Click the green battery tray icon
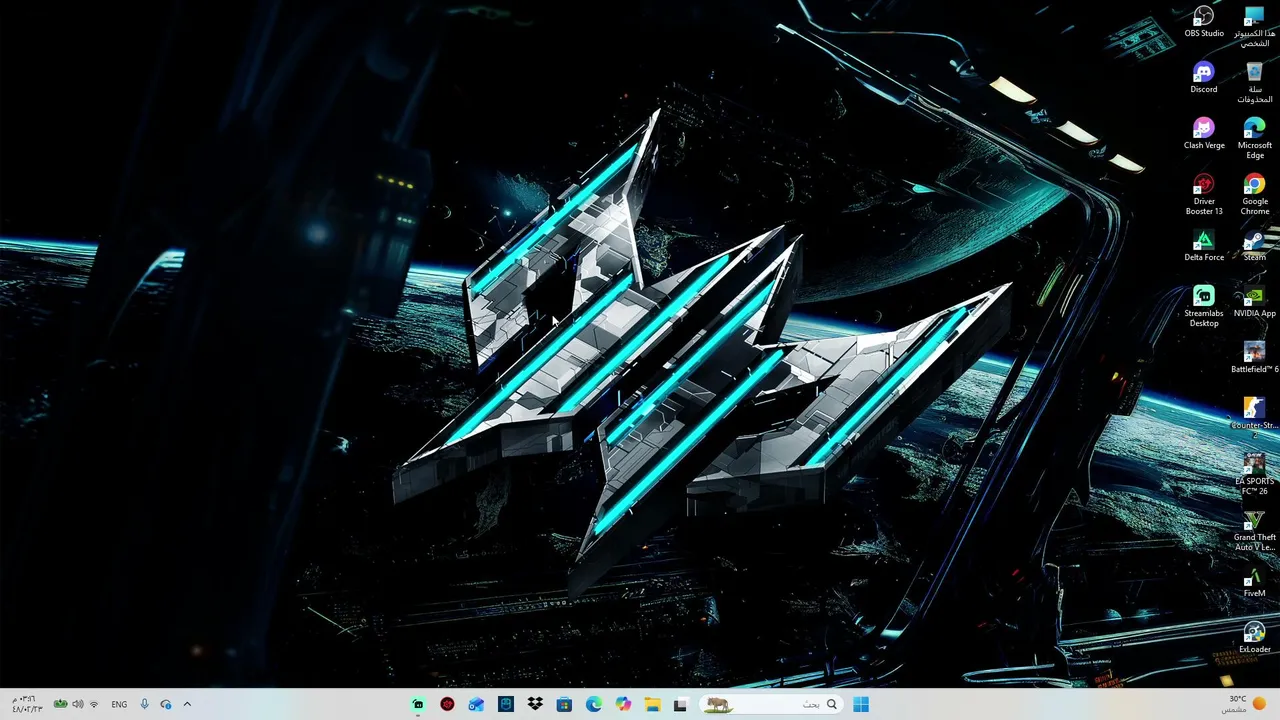This screenshot has width=1280, height=720. point(61,704)
